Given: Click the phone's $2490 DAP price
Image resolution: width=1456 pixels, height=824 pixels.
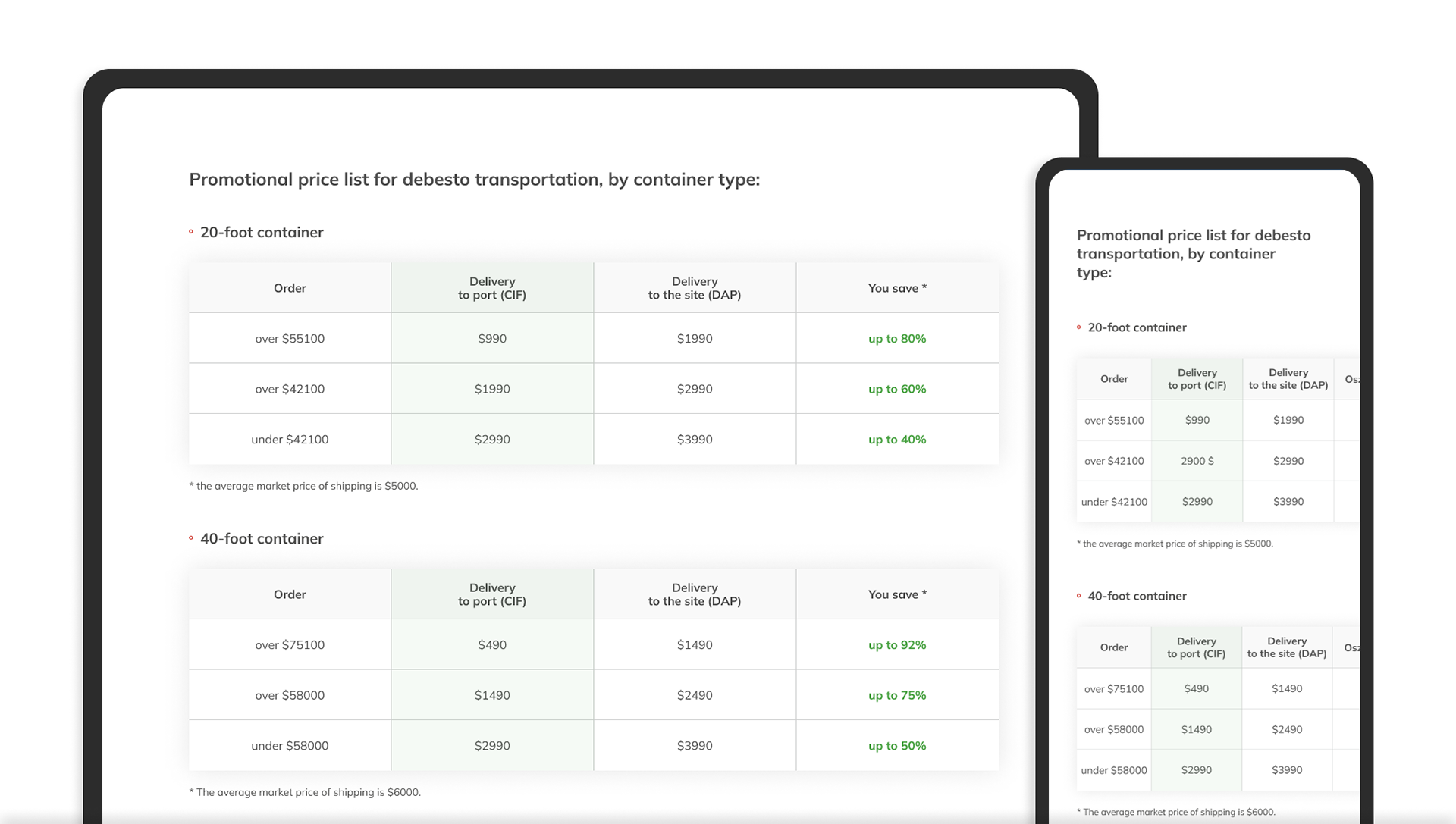Looking at the screenshot, I should pyautogui.click(x=1287, y=729).
